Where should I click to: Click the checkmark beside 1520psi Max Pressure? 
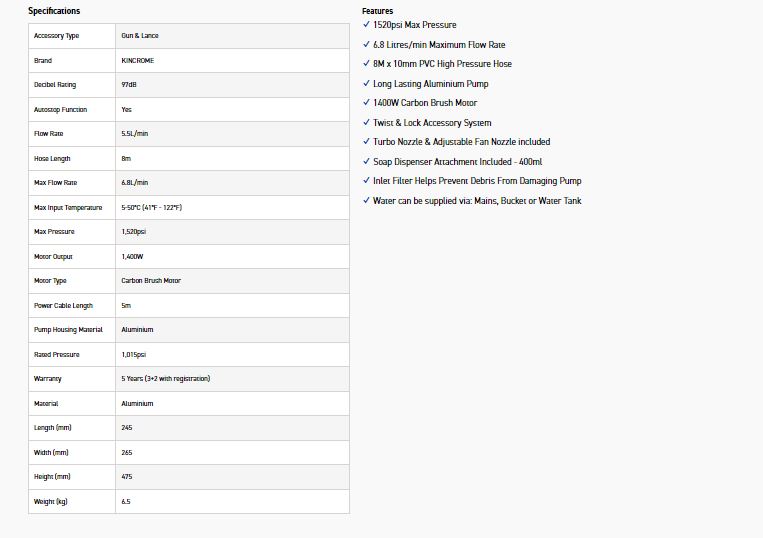coord(366,24)
